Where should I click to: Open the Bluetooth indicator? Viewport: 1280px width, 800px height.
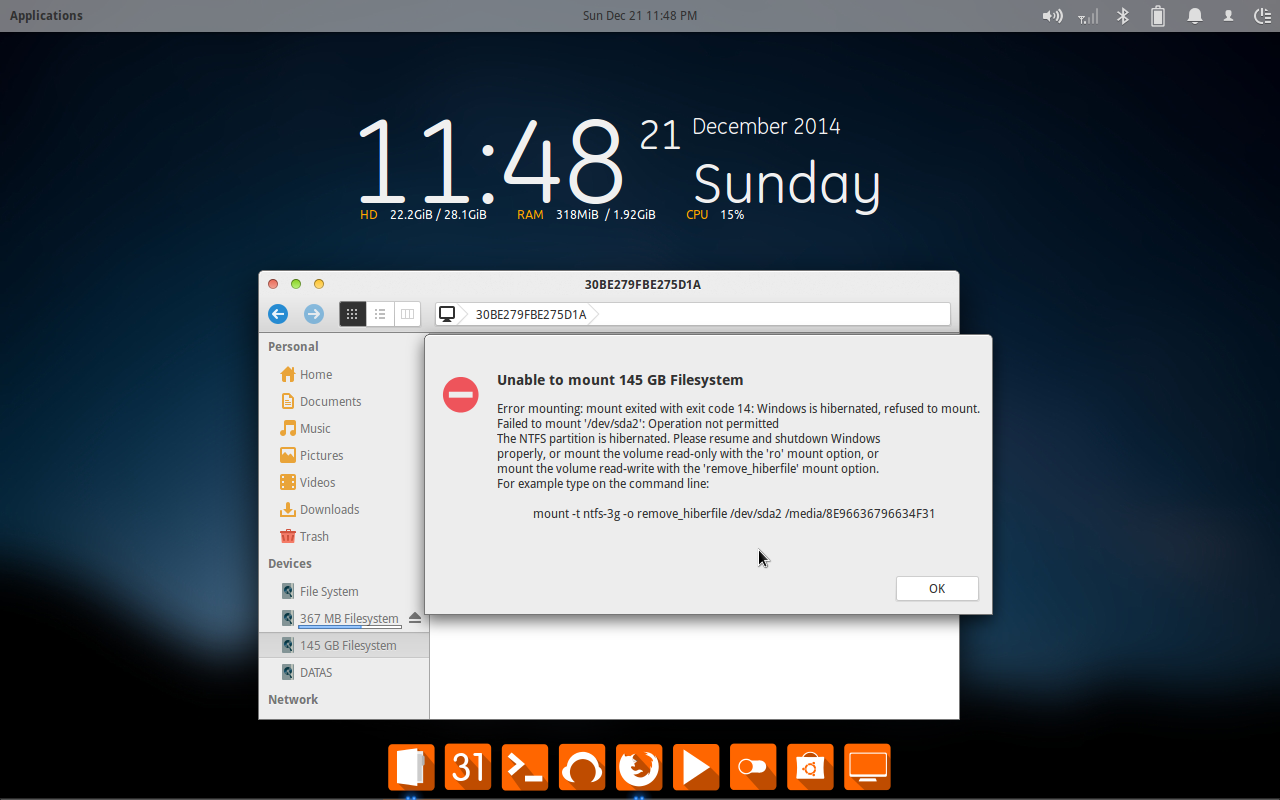[x=1123, y=16]
